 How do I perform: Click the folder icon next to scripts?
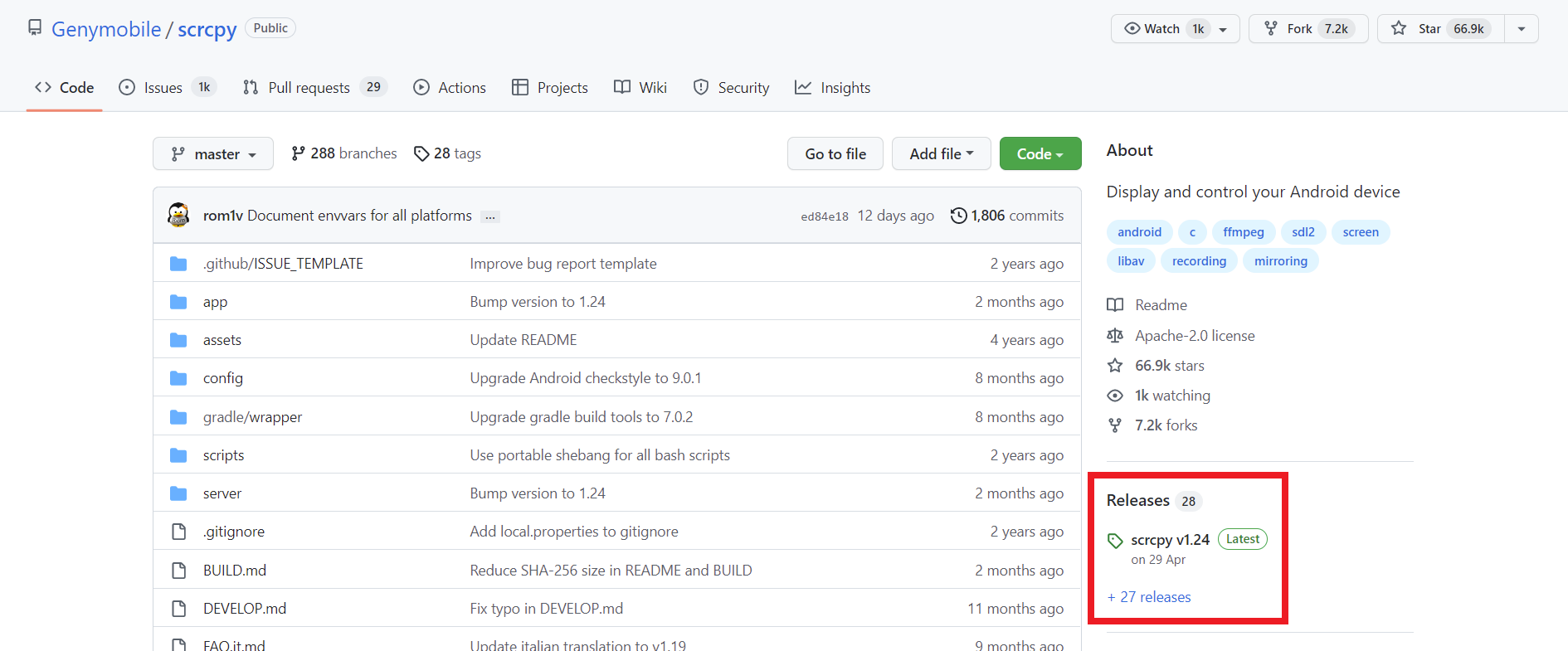(x=178, y=455)
